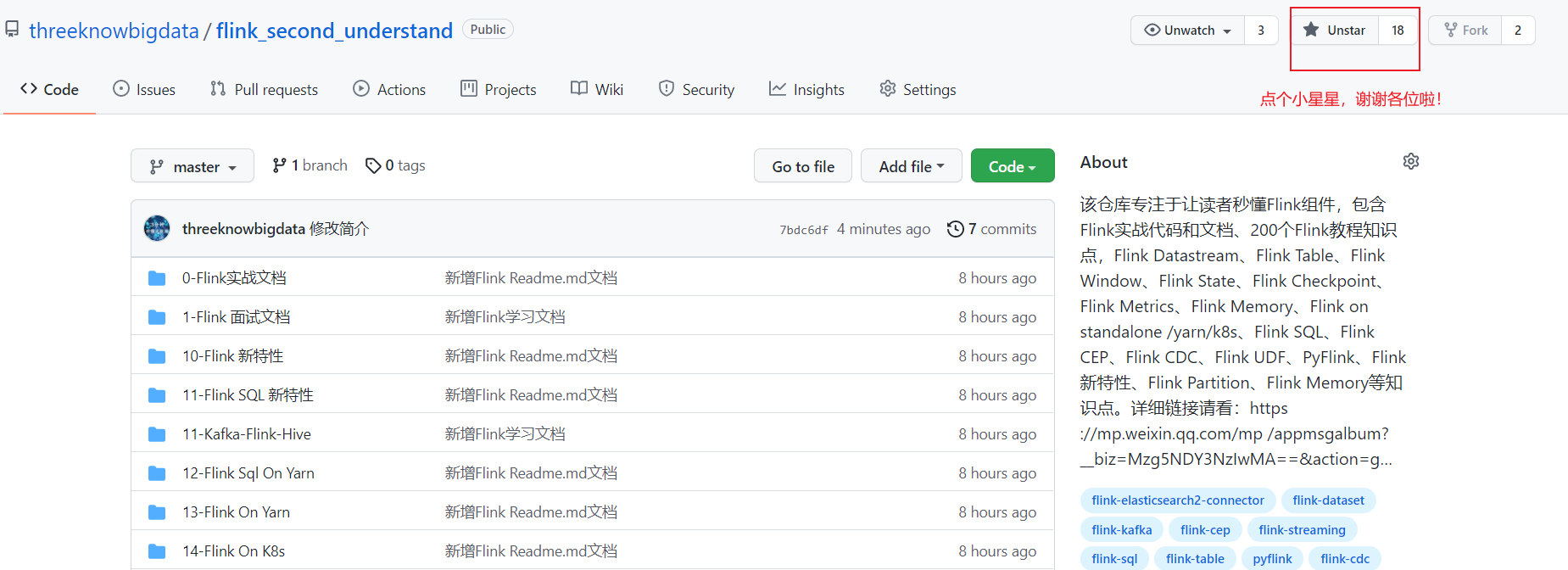View the 7 commits history
The width and height of the screenshot is (1568, 570).
992,229
